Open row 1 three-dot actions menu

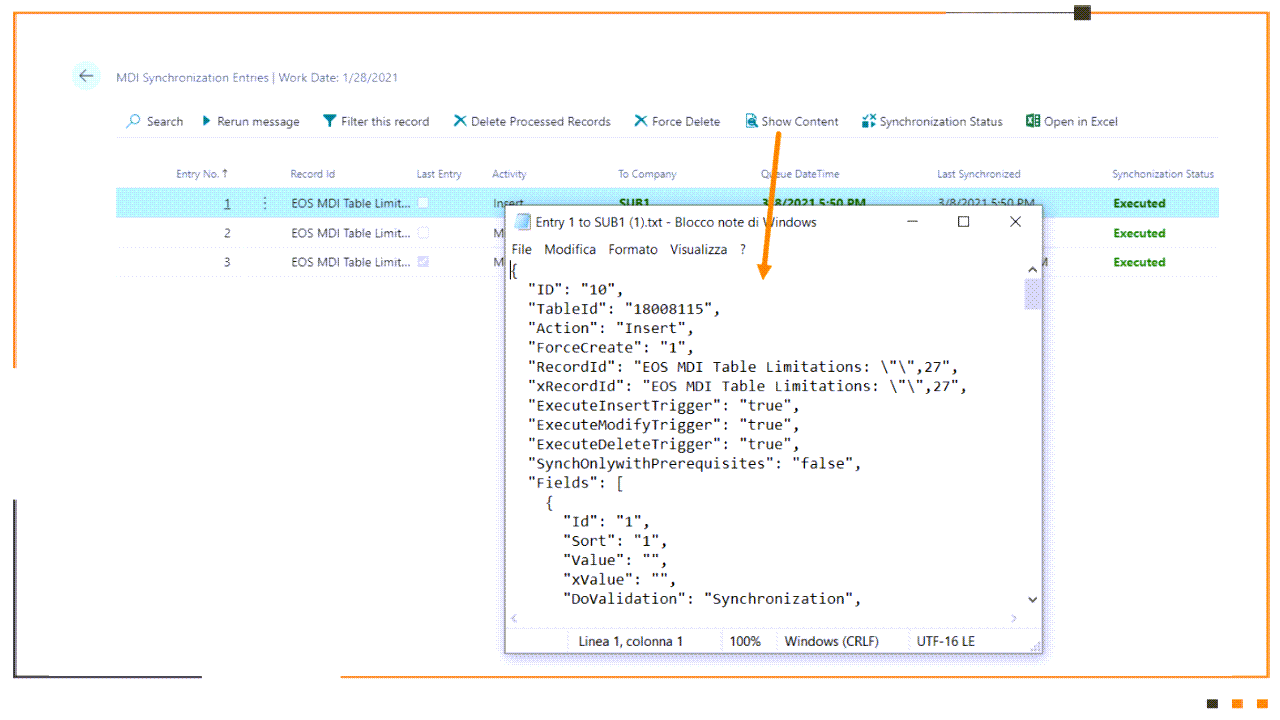[x=265, y=203]
